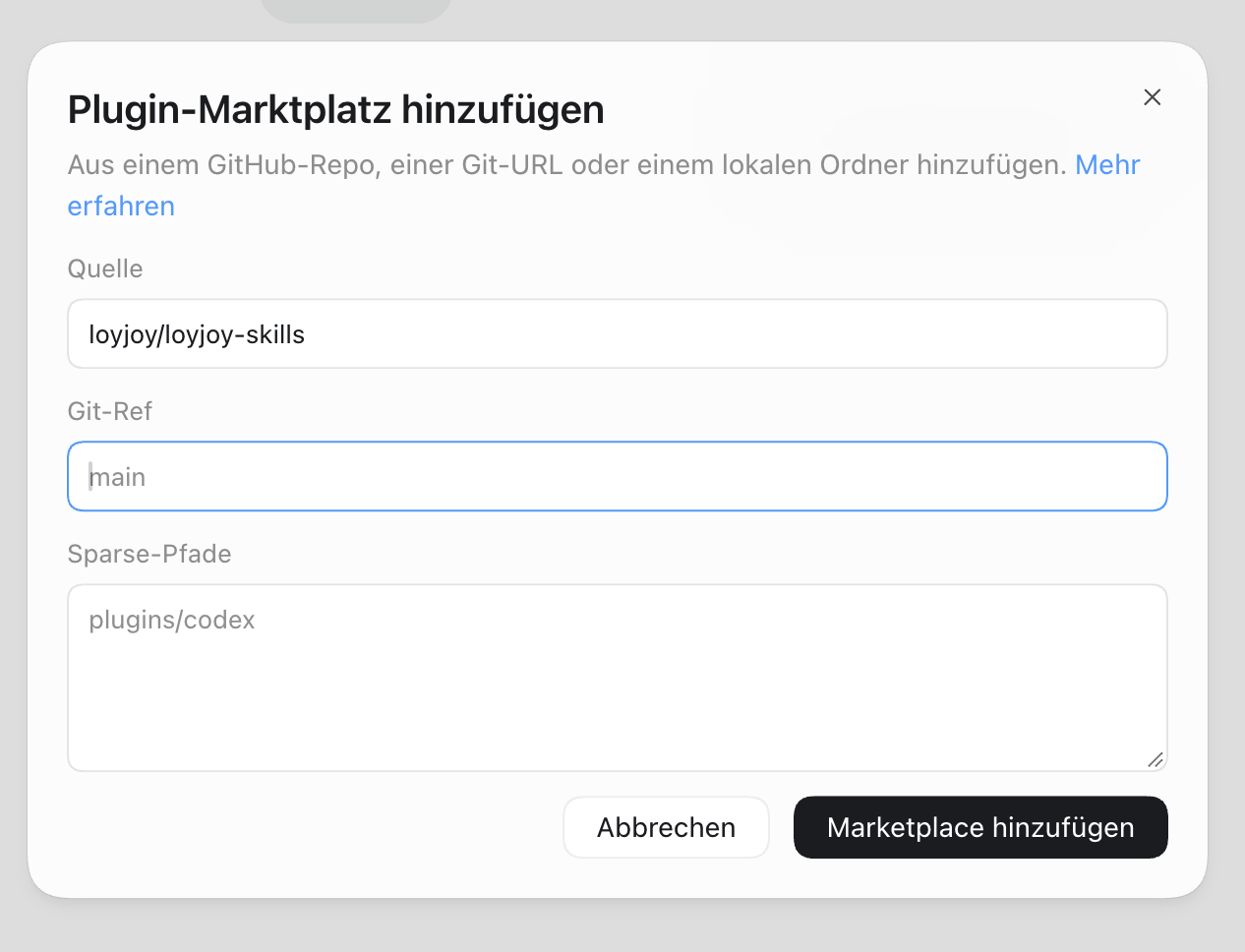Screen dimensions: 1245x952
Task: Click the "Git-Ref" label
Action: [x=110, y=412]
